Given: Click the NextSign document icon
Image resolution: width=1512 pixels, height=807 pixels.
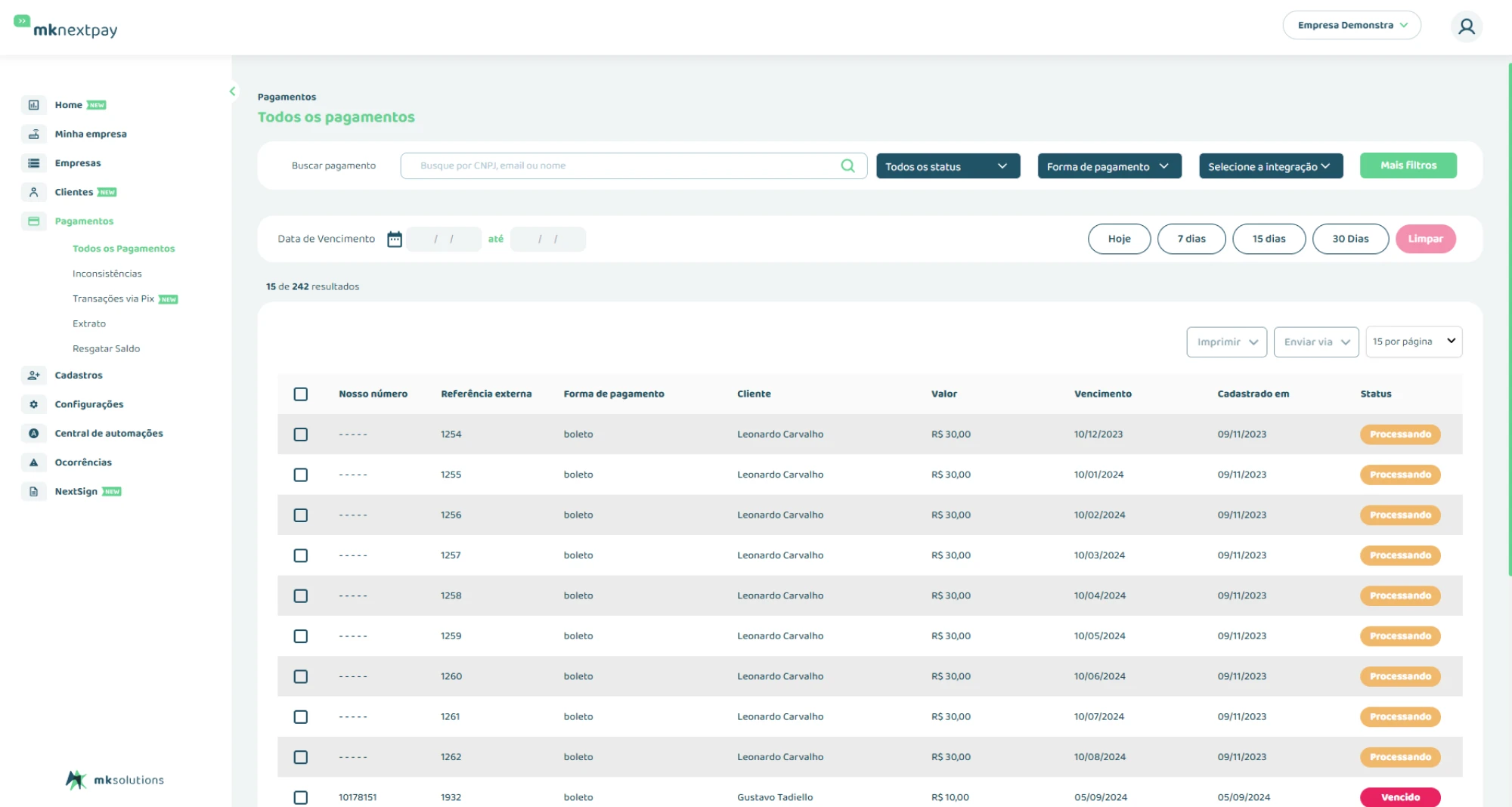Looking at the screenshot, I should pos(33,491).
